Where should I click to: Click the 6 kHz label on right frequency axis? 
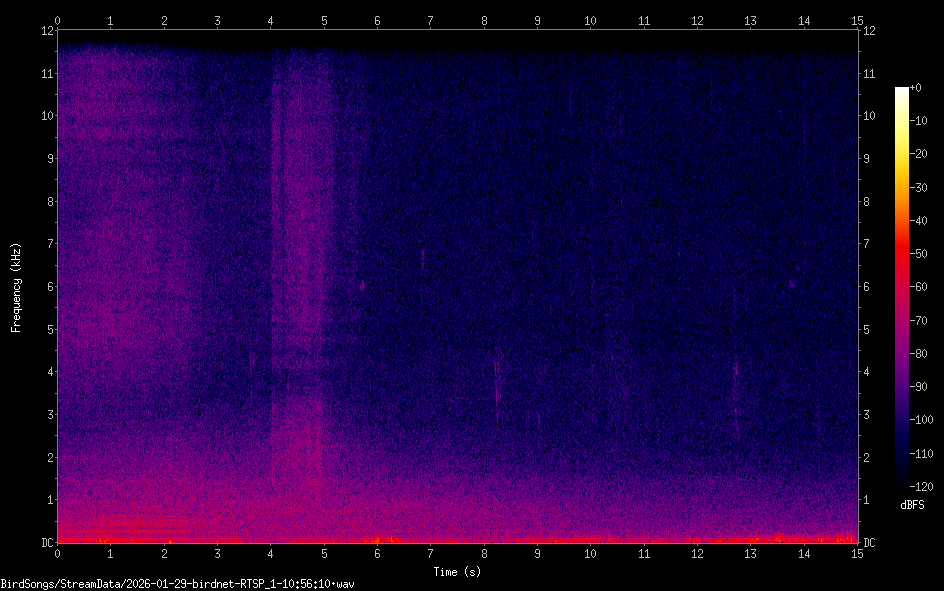point(869,287)
